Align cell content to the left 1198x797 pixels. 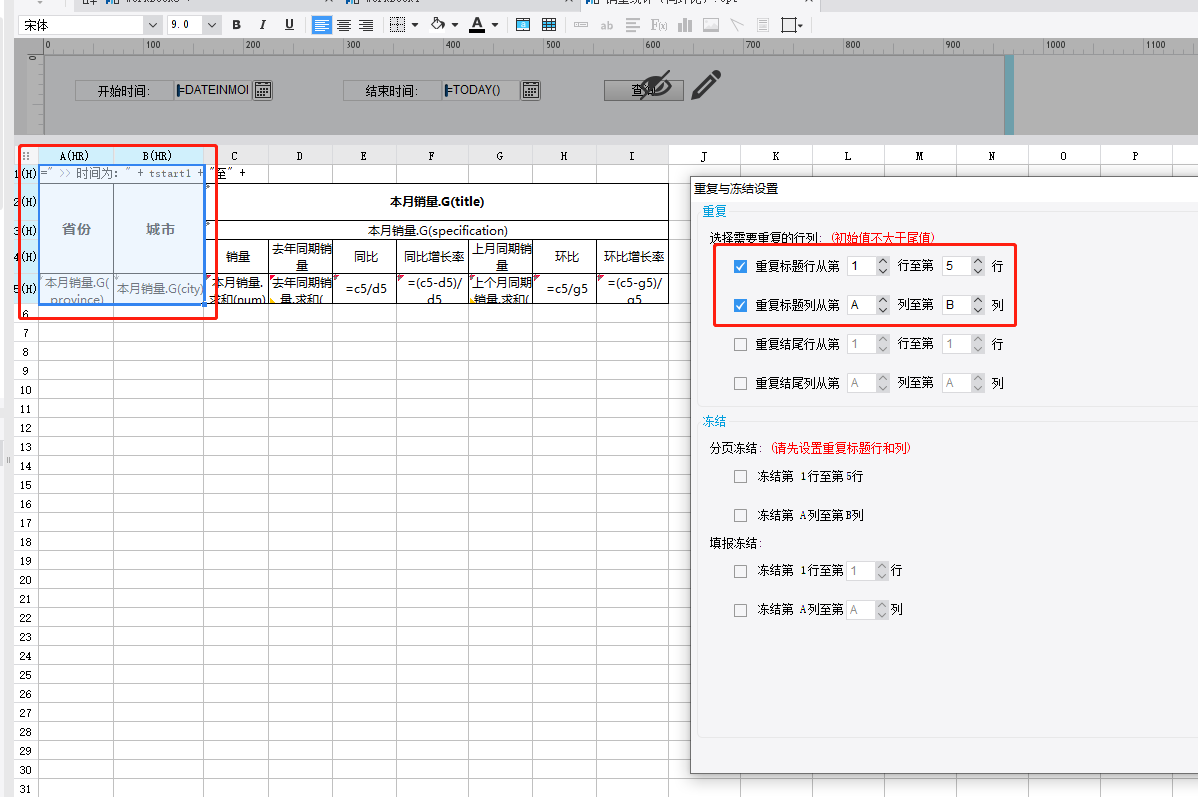(x=322, y=25)
